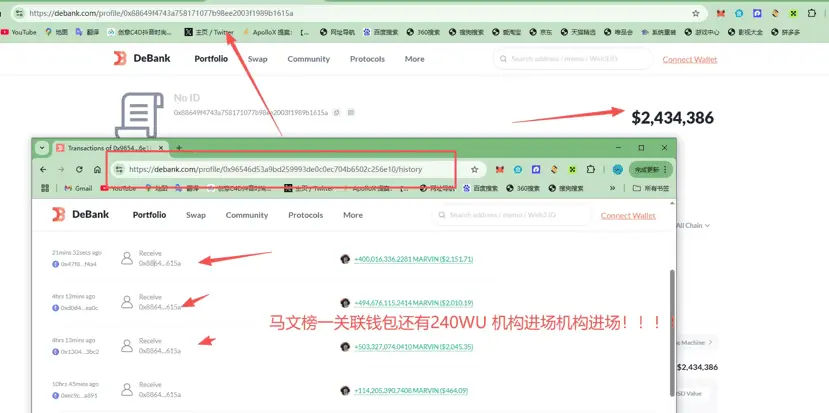Viewport: 829px width, 413px height.
Task: Click the back window's debank.com profile URL bar
Action: [358, 13]
